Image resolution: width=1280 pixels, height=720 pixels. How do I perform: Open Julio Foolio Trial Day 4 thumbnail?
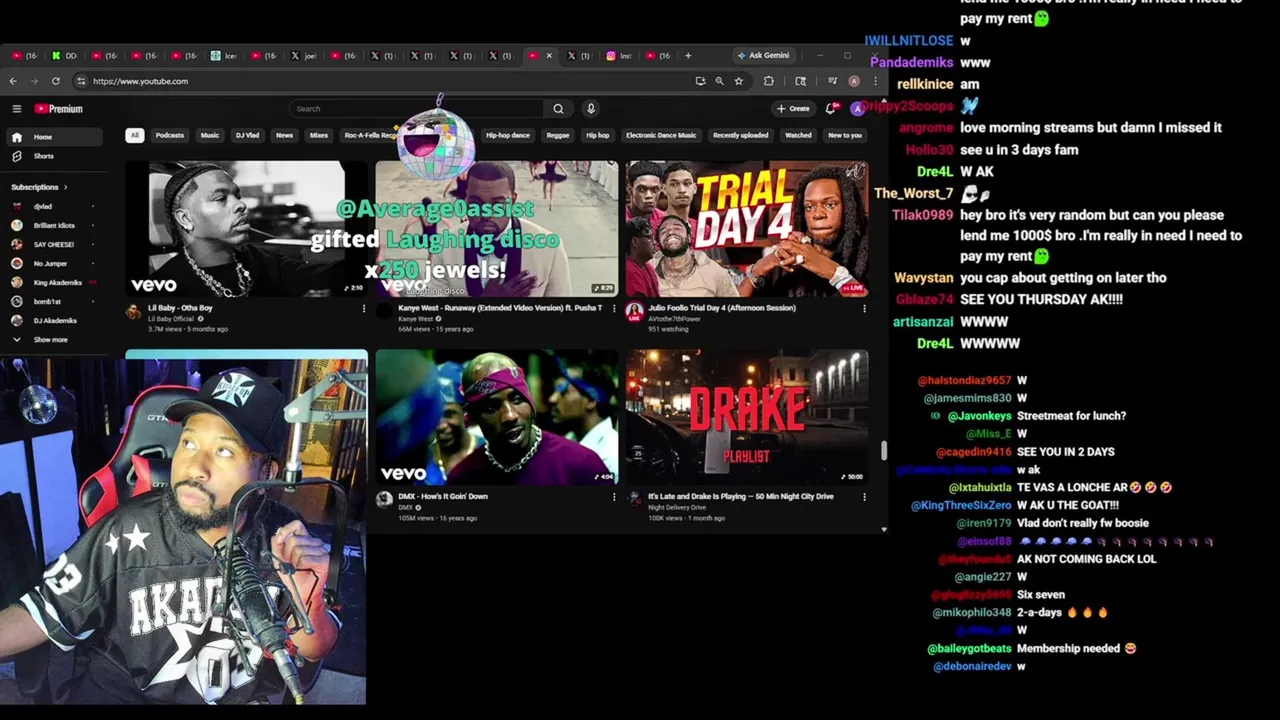coord(747,229)
